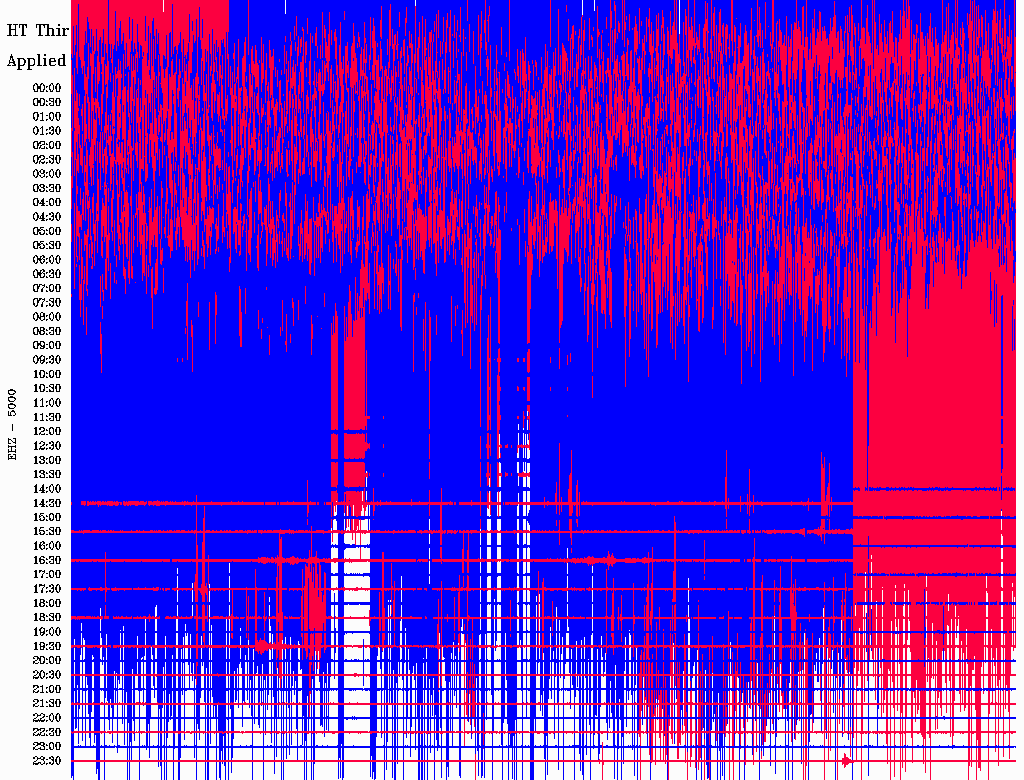Select the 13:30 time label
The height and width of the screenshot is (780, 1024).
tap(47, 474)
